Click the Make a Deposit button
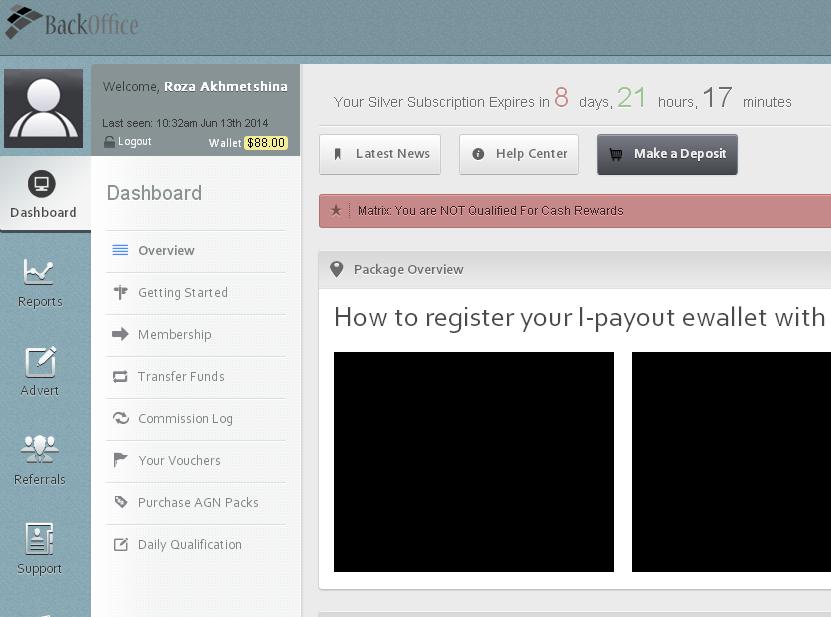 click(667, 154)
